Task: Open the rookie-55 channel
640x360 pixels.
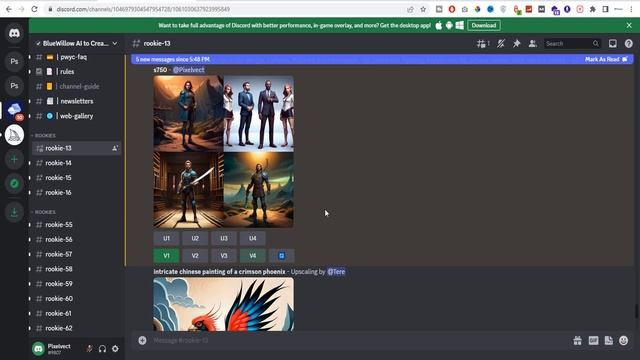Action: 76,224
